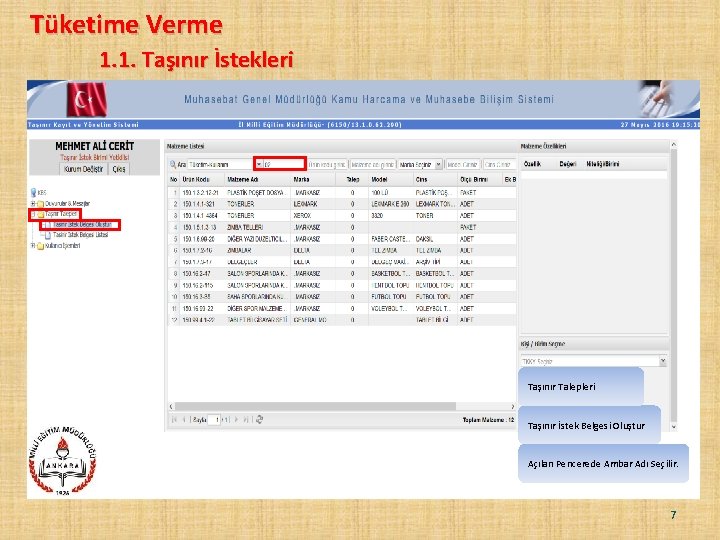Expand the Kullanıcı İşlemleri tree node
The image size is (720, 540).
tap(33, 246)
